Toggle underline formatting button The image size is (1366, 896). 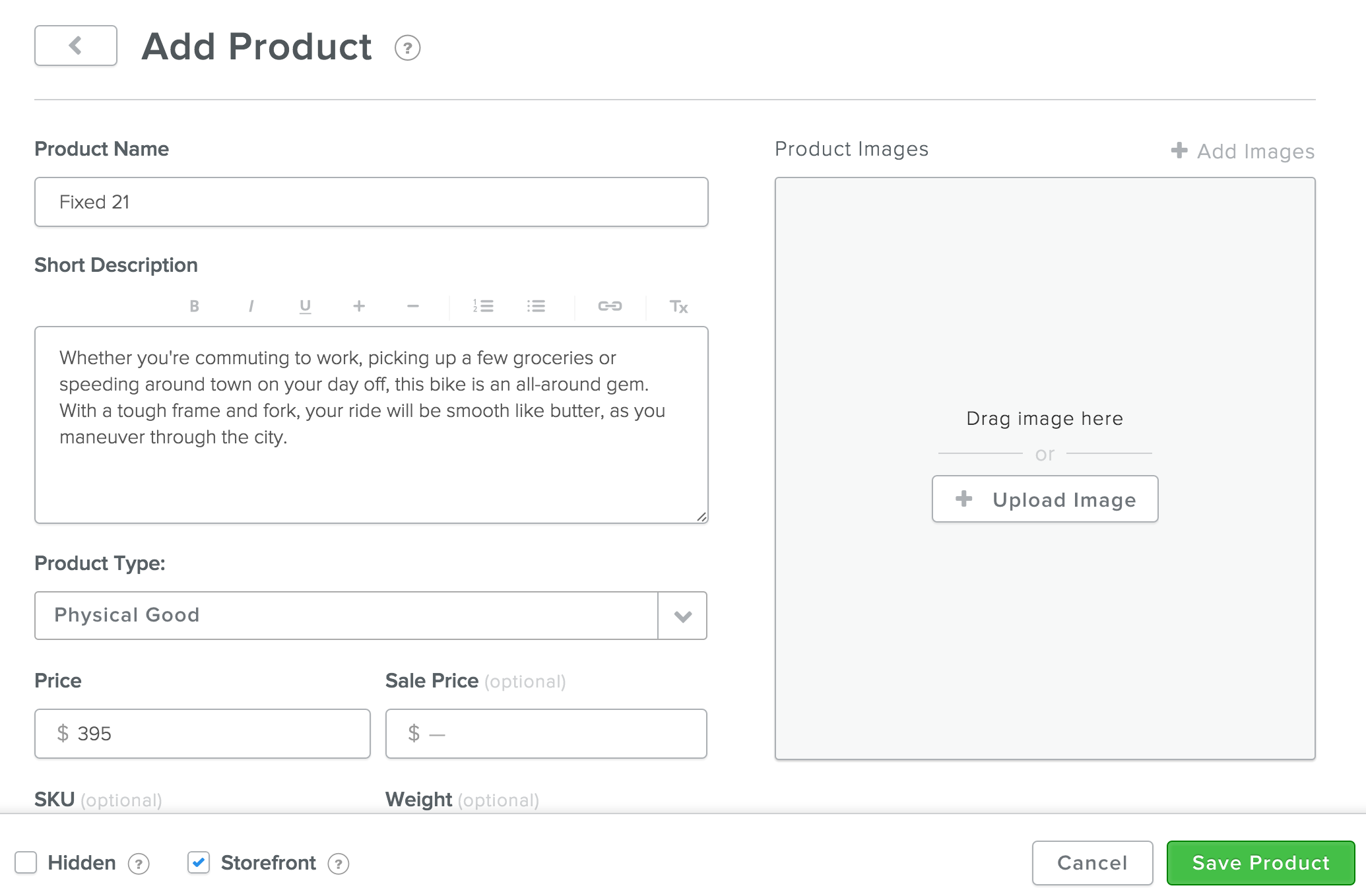click(x=305, y=306)
